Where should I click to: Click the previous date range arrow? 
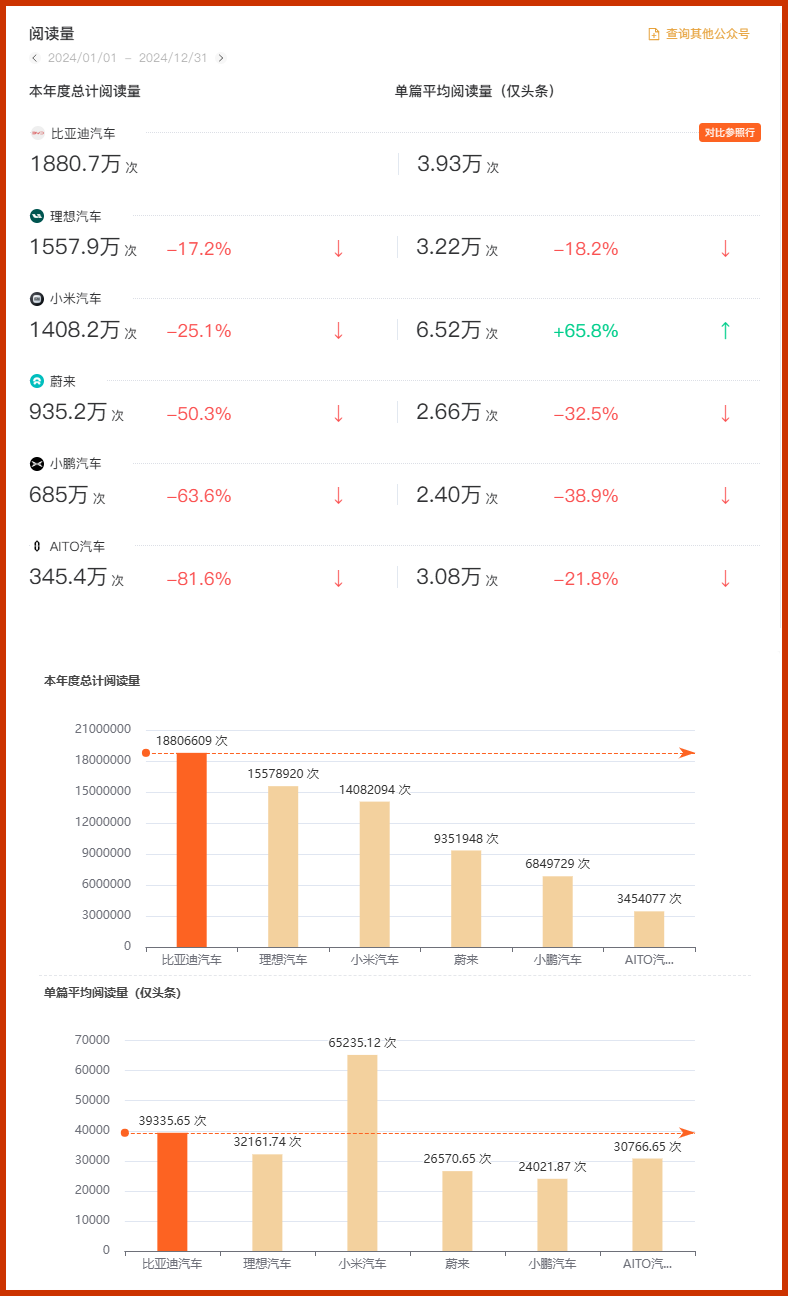pos(35,58)
